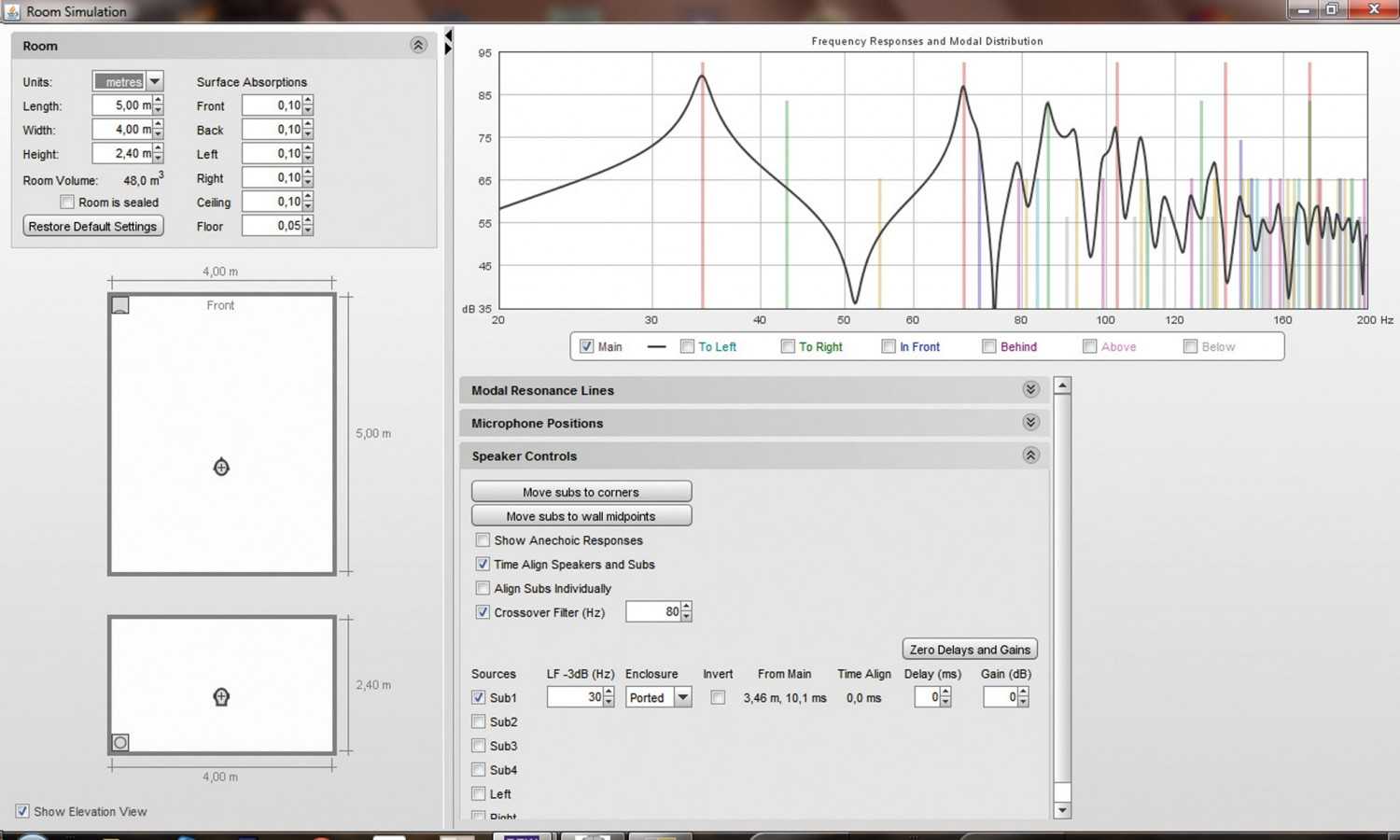This screenshot has width=1400, height=840.
Task: Adjust Floor absorption with its spinner
Action: click(308, 226)
